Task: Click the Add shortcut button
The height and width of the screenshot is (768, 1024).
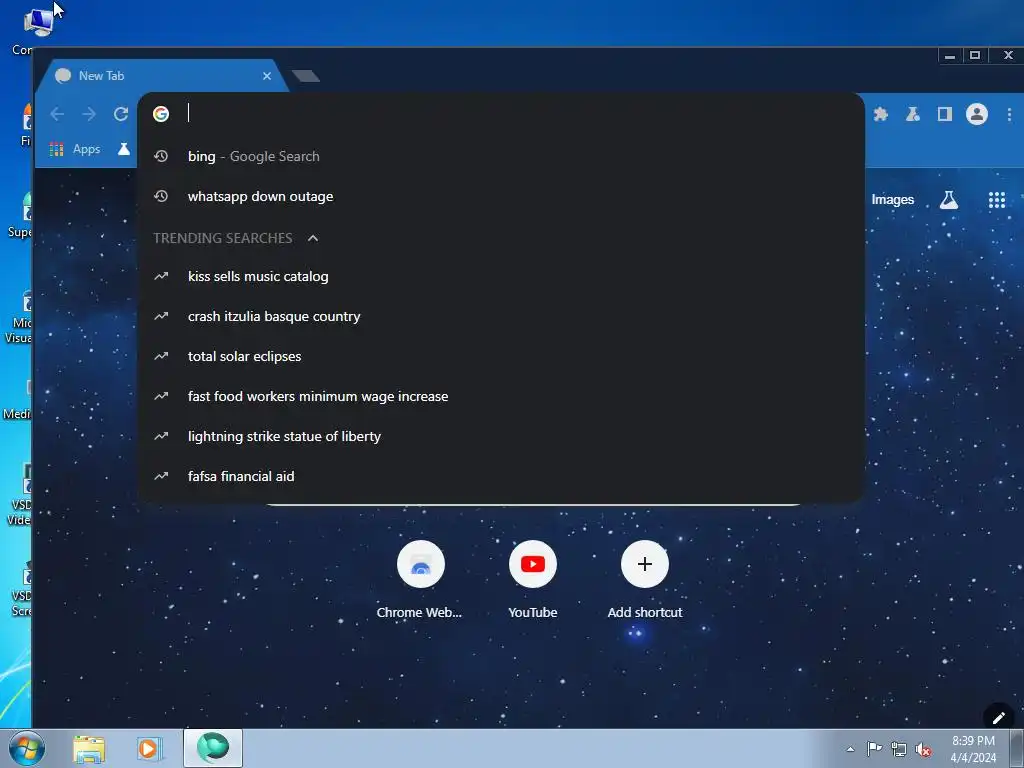Action: [645, 581]
